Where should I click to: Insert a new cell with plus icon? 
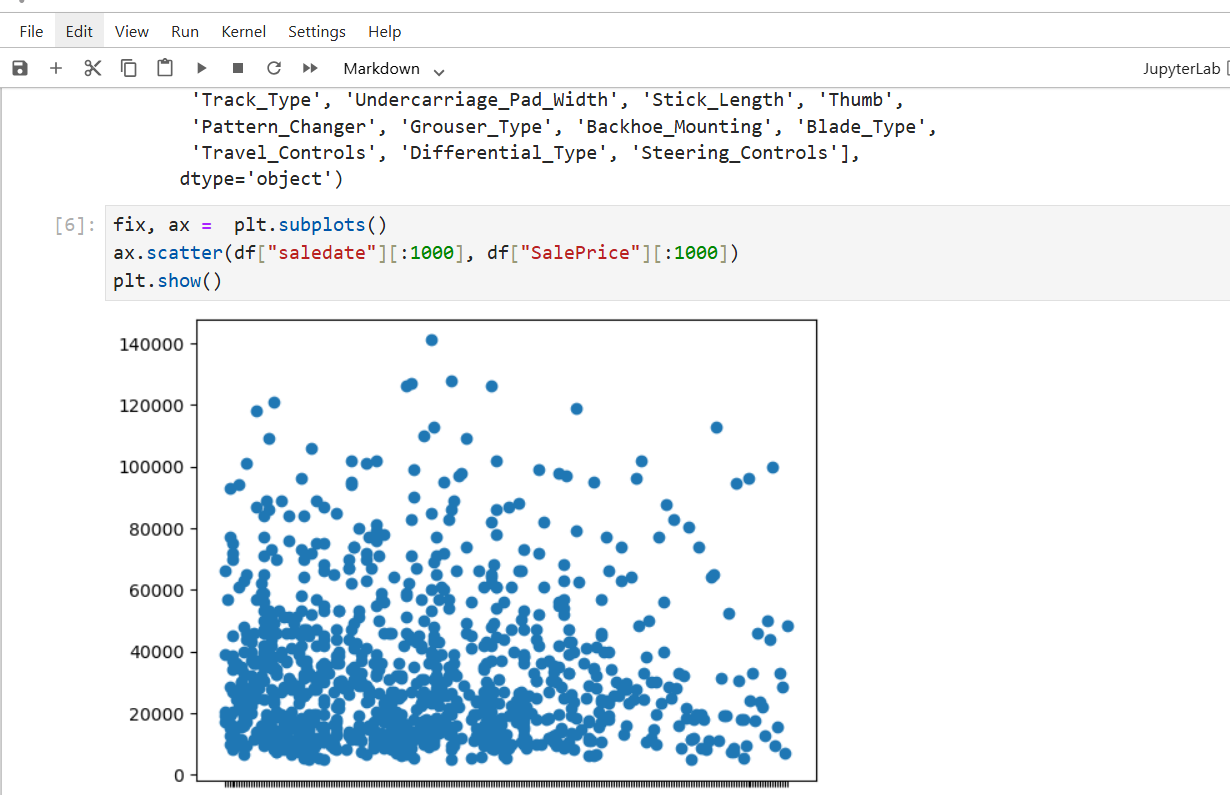click(x=56, y=68)
